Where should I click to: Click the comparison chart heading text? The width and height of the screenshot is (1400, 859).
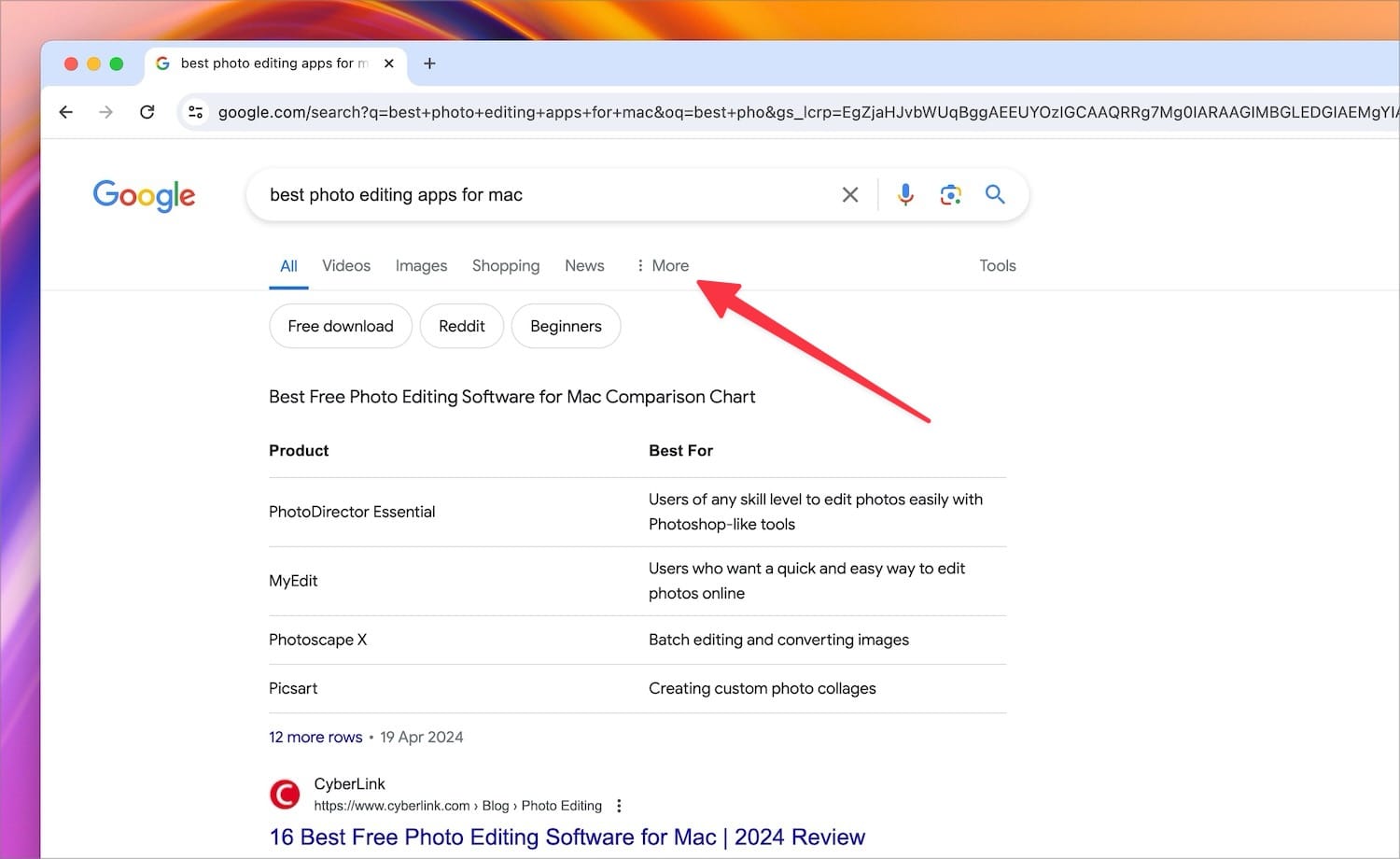511,397
